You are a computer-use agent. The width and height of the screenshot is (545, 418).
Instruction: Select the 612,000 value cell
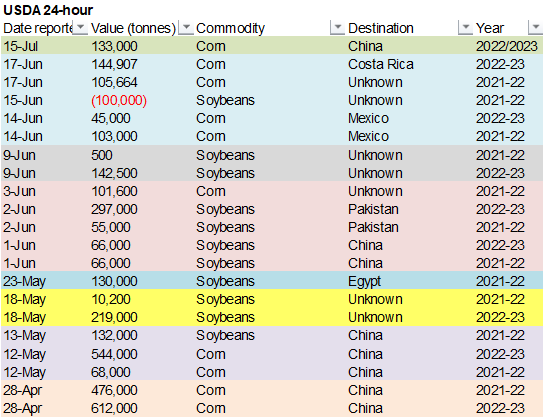pos(114,408)
